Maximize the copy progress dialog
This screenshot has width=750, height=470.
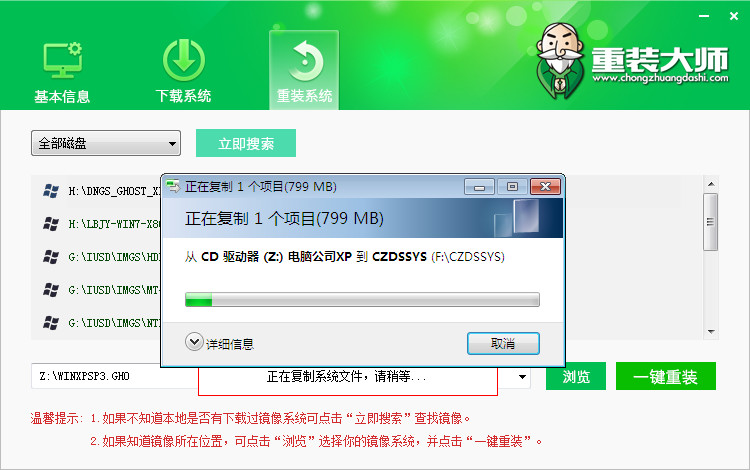pyautogui.click(x=512, y=186)
